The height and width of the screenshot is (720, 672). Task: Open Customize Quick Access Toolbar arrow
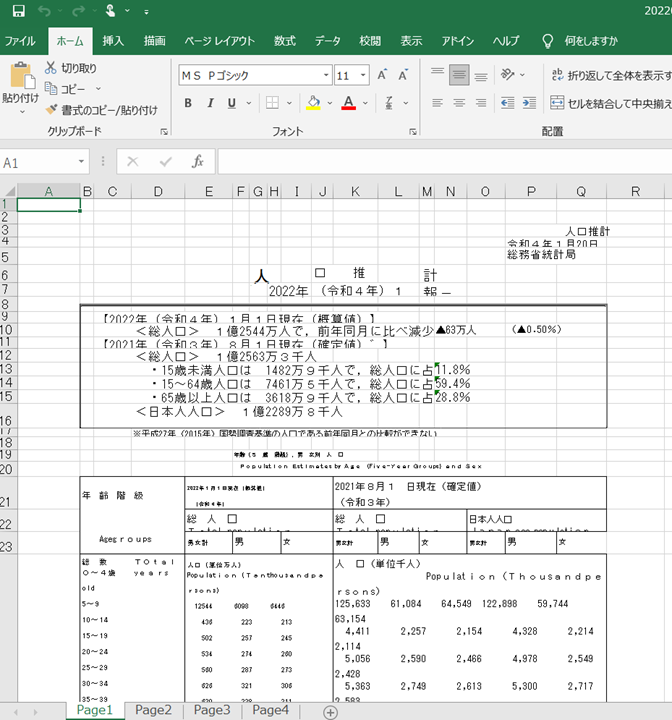(x=146, y=12)
